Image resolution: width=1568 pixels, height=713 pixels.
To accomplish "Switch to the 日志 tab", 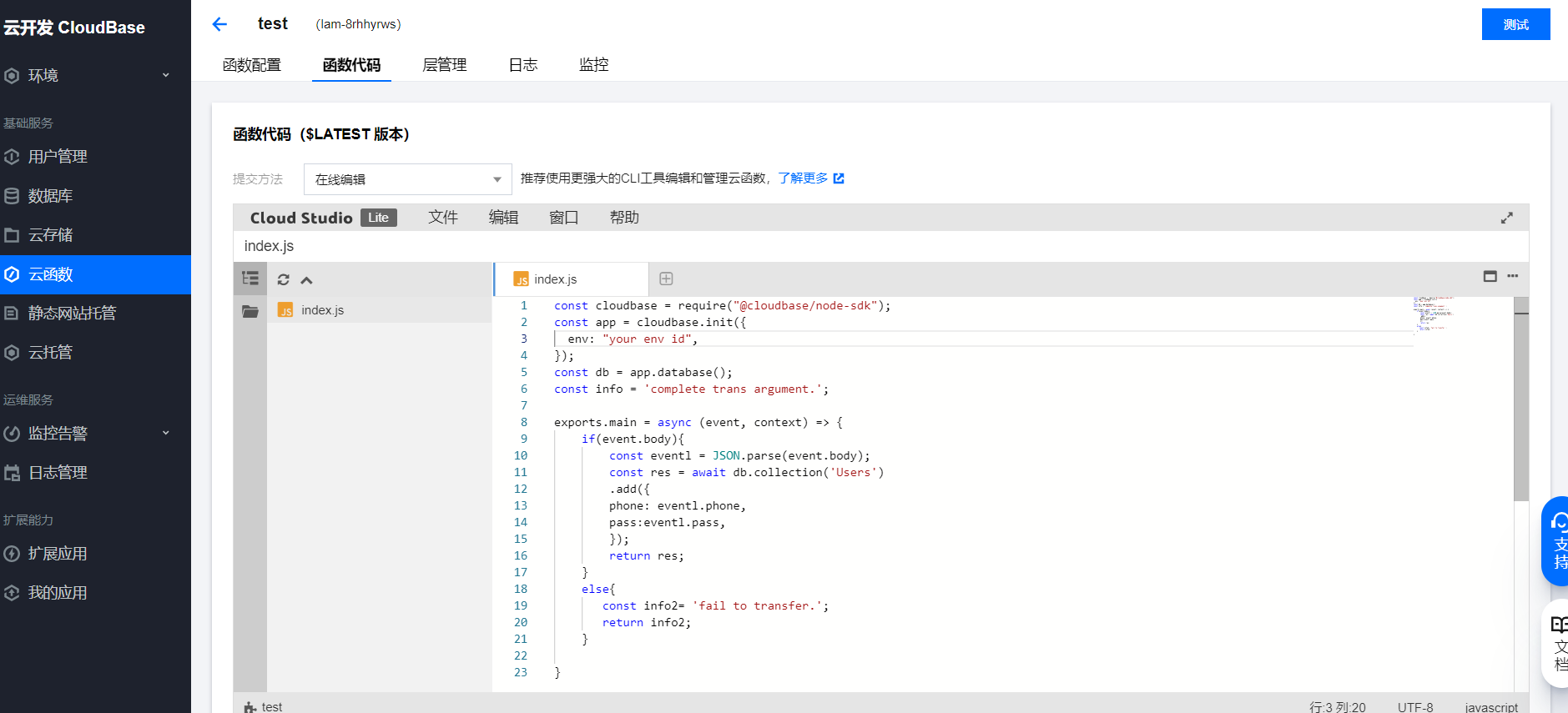I will 523,65.
